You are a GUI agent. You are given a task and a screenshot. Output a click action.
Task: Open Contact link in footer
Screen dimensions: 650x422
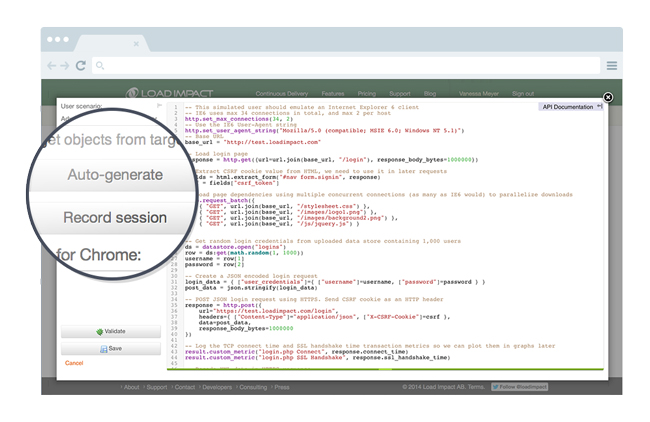pos(184,387)
